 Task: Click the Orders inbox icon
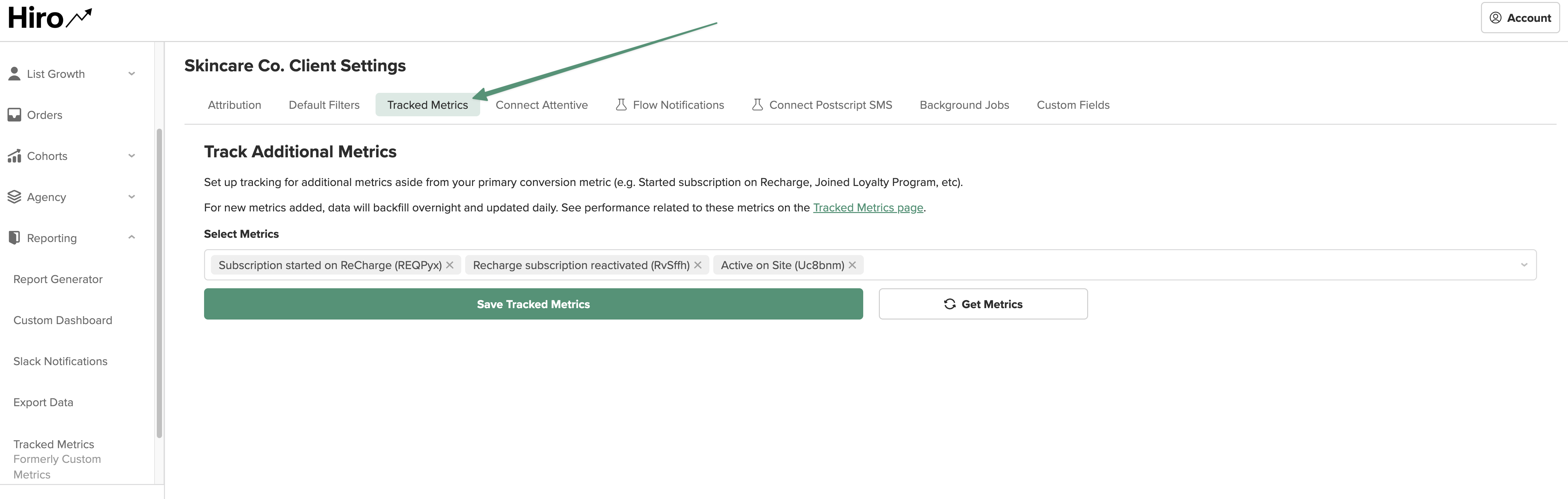(x=14, y=115)
